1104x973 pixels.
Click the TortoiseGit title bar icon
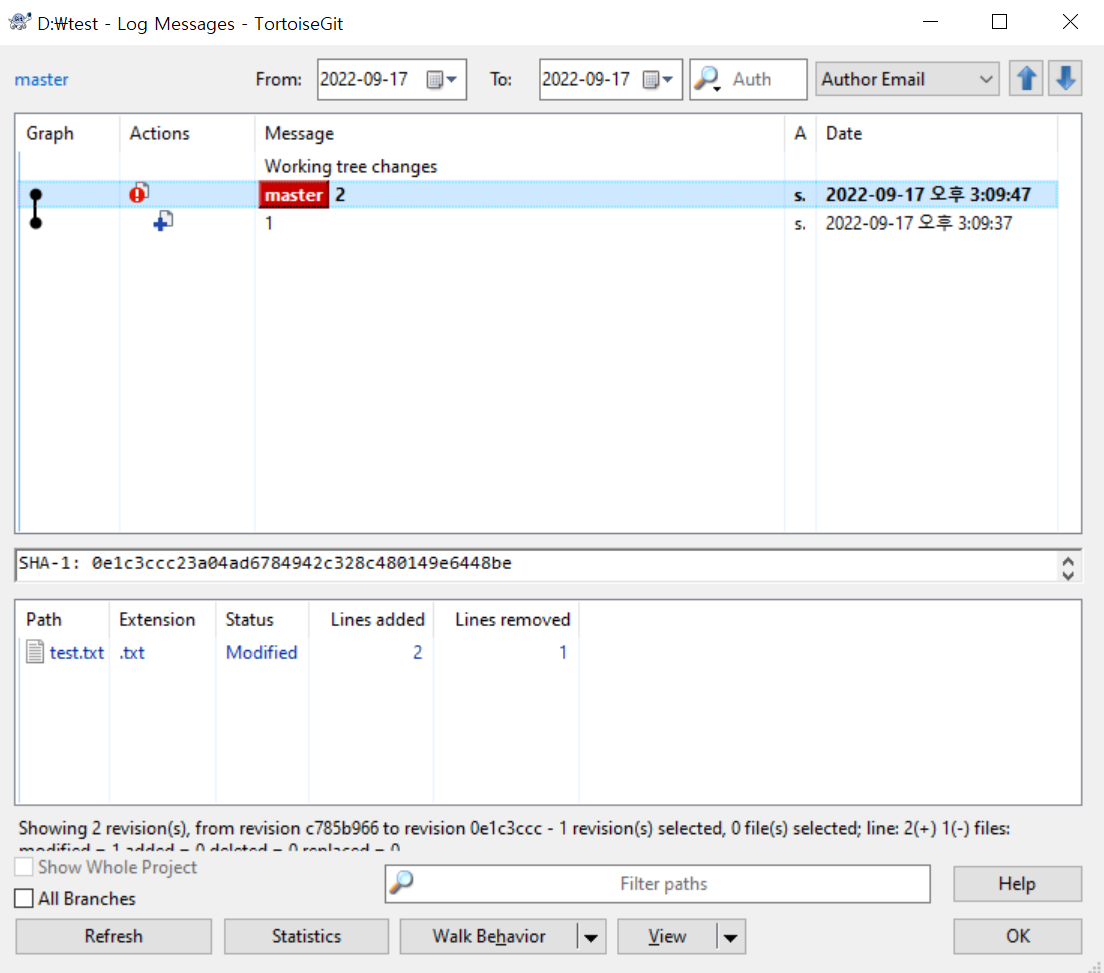pos(19,23)
